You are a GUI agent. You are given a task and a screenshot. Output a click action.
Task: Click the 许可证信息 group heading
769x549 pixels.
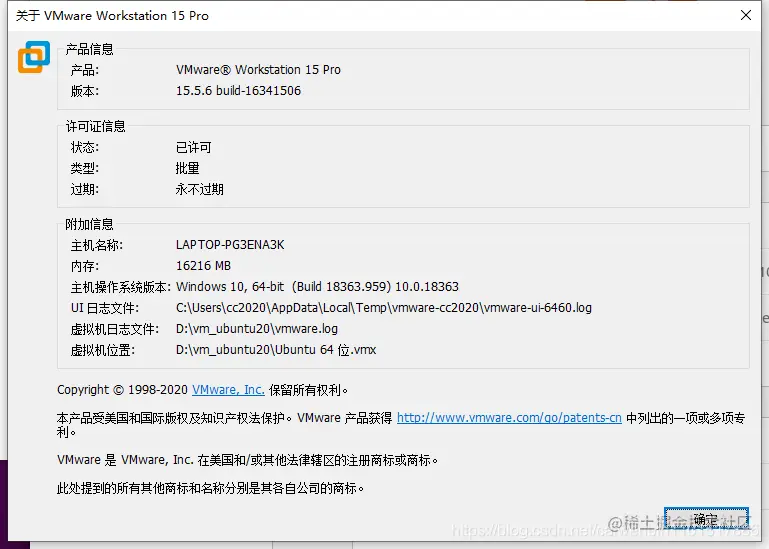click(96, 127)
